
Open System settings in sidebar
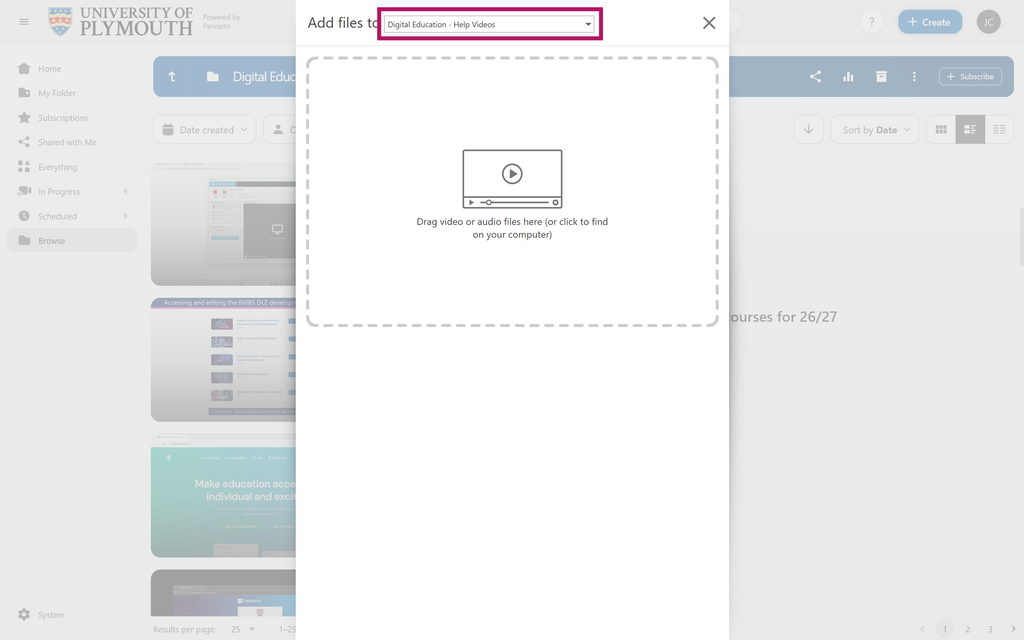72,615
